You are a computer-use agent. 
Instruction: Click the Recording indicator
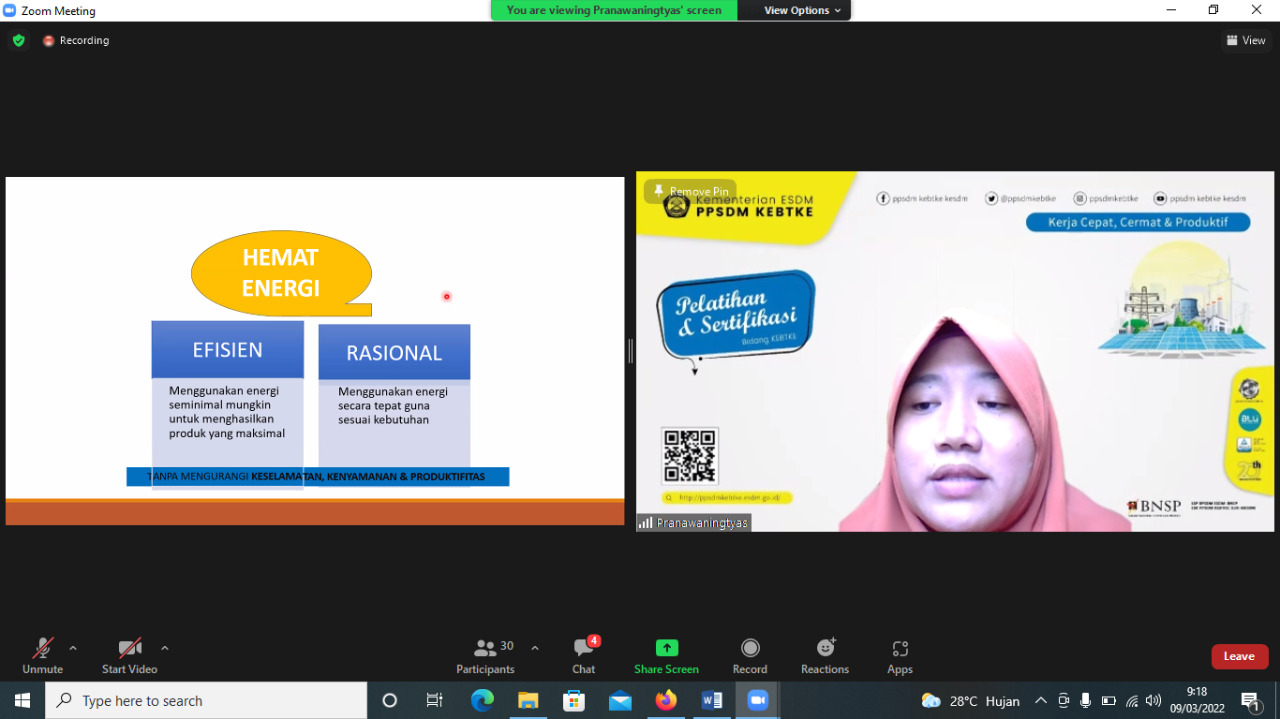(x=76, y=40)
